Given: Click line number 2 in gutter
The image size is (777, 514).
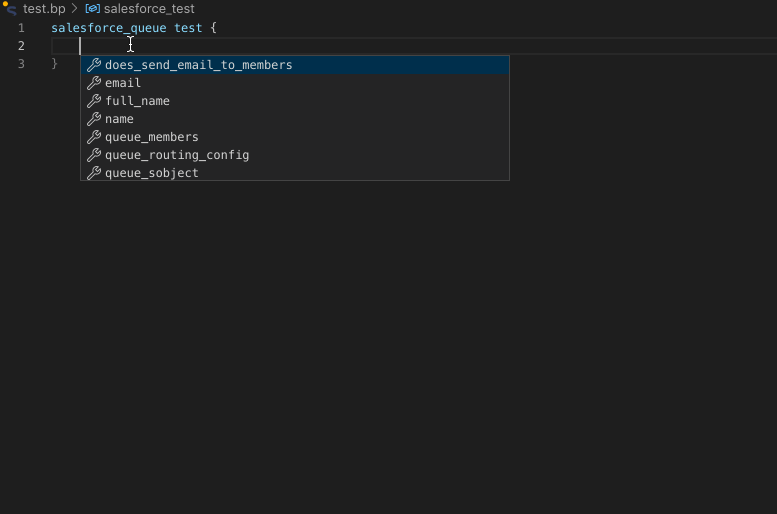Looking at the screenshot, I should click(21, 46).
